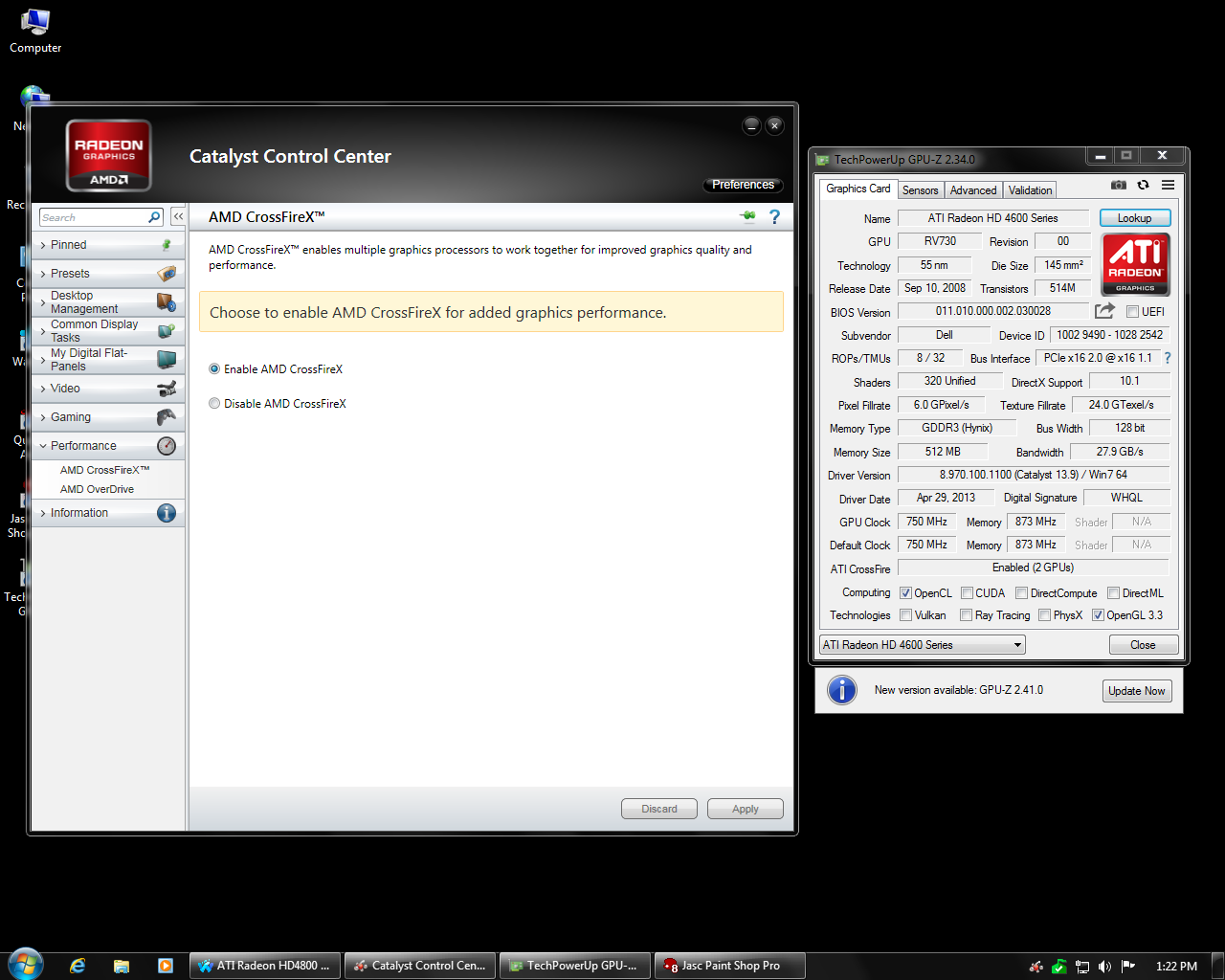The height and width of the screenshot is (980, 1225).
Task: Toggle the DirectML checkbox
Action: [1114, 593]
